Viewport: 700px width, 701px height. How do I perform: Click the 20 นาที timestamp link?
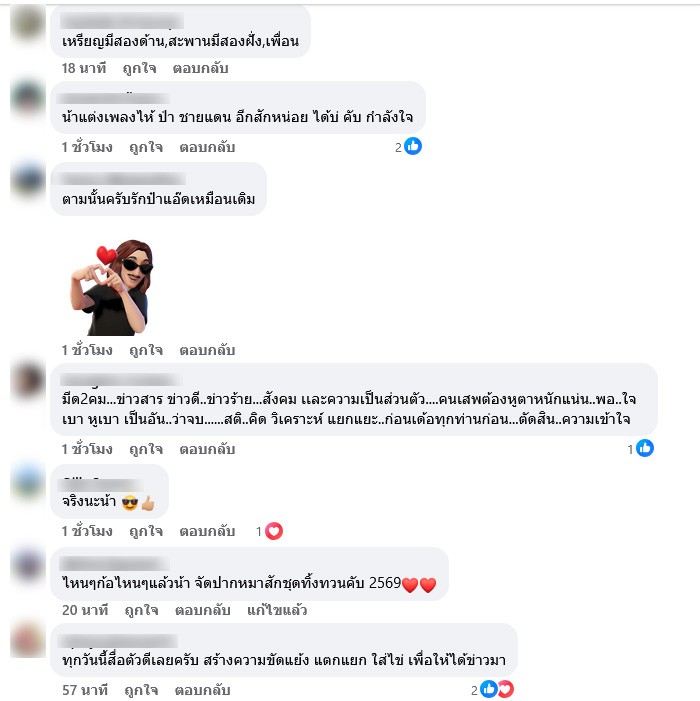pyautogui.click(x=85, y=610)
